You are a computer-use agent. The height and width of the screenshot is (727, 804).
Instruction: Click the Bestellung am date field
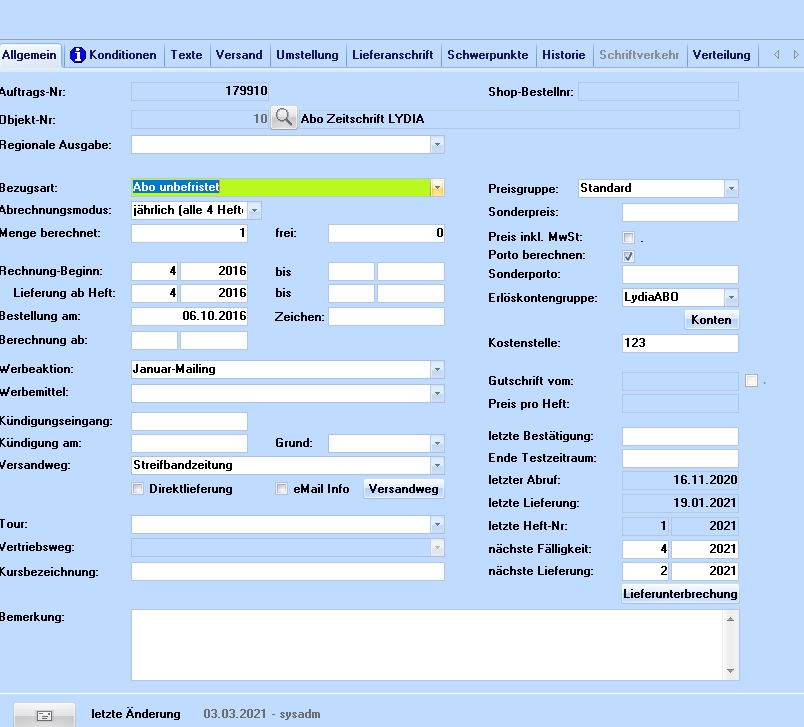(189, 316)
